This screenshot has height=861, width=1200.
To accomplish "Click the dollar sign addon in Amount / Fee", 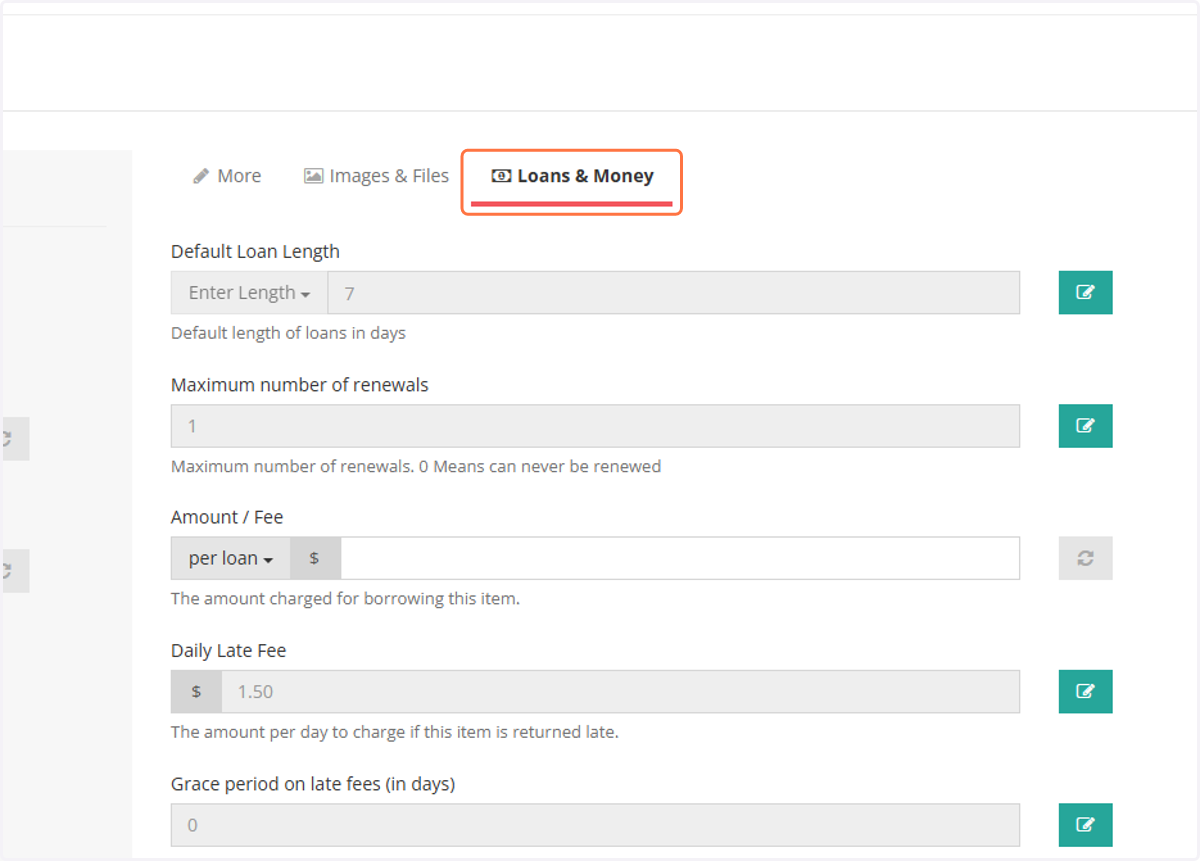I will [x=315, y=559].
